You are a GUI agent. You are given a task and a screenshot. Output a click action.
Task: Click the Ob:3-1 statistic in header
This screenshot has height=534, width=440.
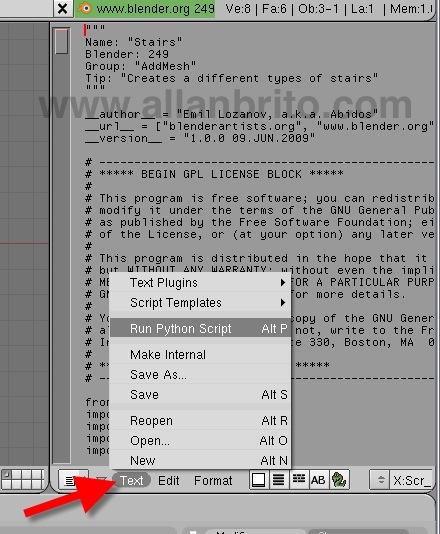point(318,9)
